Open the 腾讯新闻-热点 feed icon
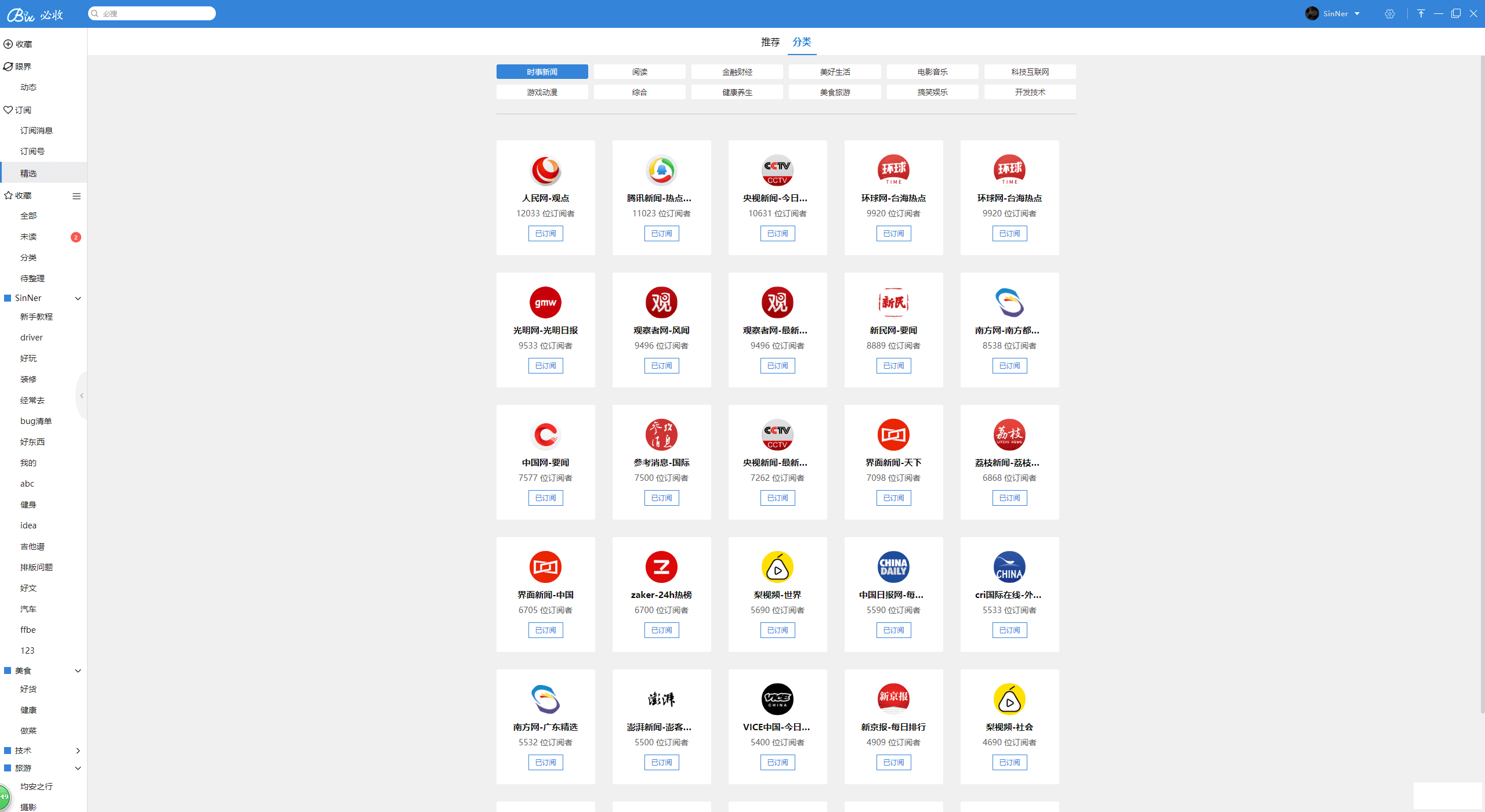 (661, 170)
